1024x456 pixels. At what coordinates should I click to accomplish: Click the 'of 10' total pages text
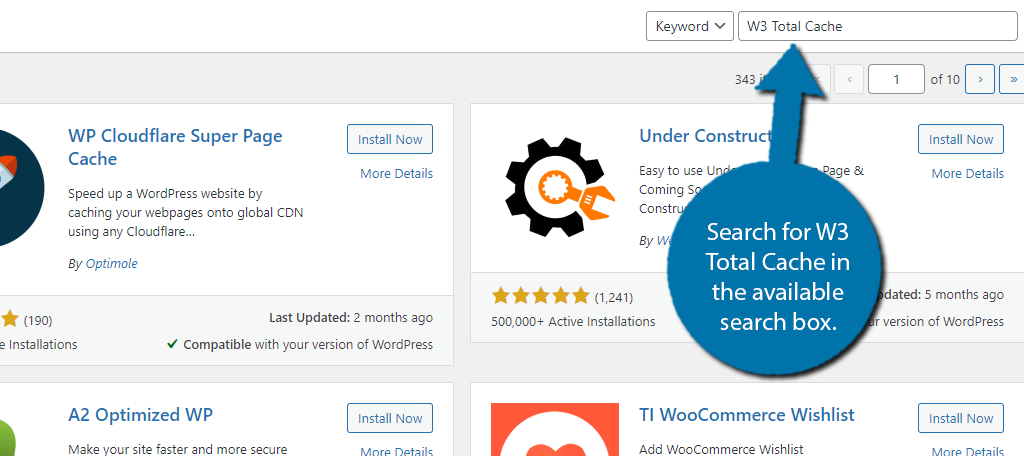pos(945,80)
